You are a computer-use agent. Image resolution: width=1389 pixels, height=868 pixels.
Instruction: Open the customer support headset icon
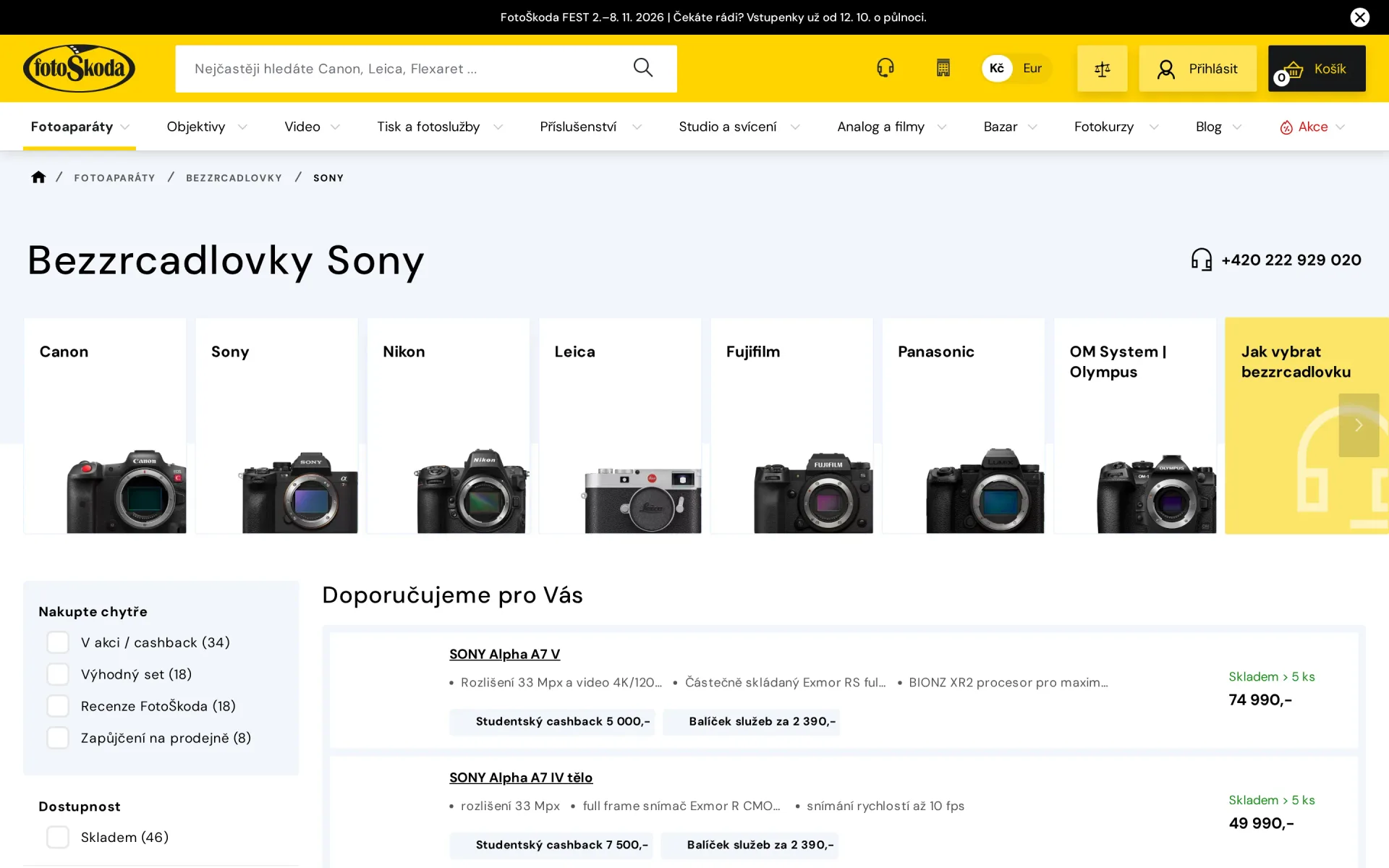(x=885, y=68)
